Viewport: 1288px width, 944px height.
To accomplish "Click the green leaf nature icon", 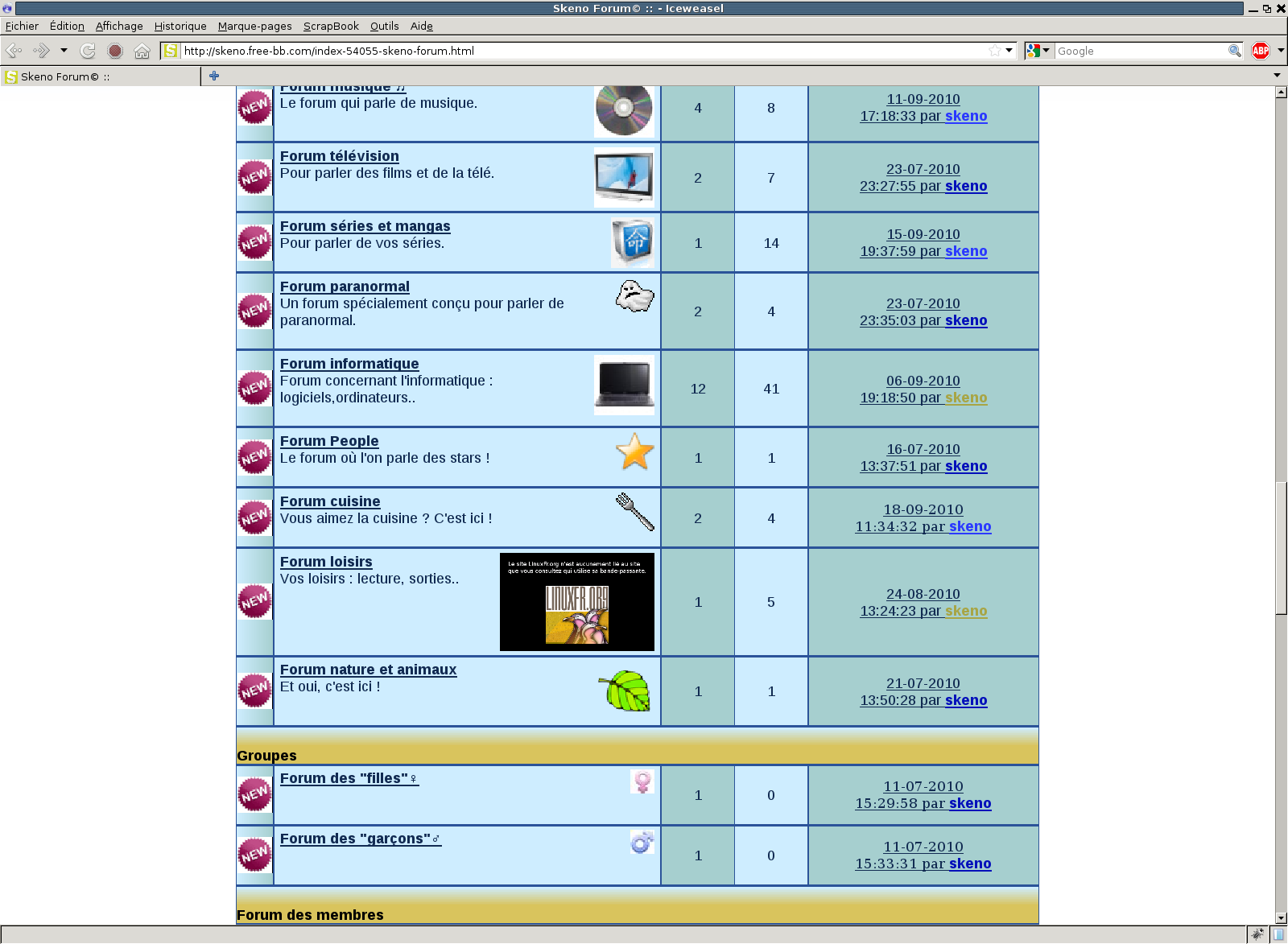I will 625,691.
